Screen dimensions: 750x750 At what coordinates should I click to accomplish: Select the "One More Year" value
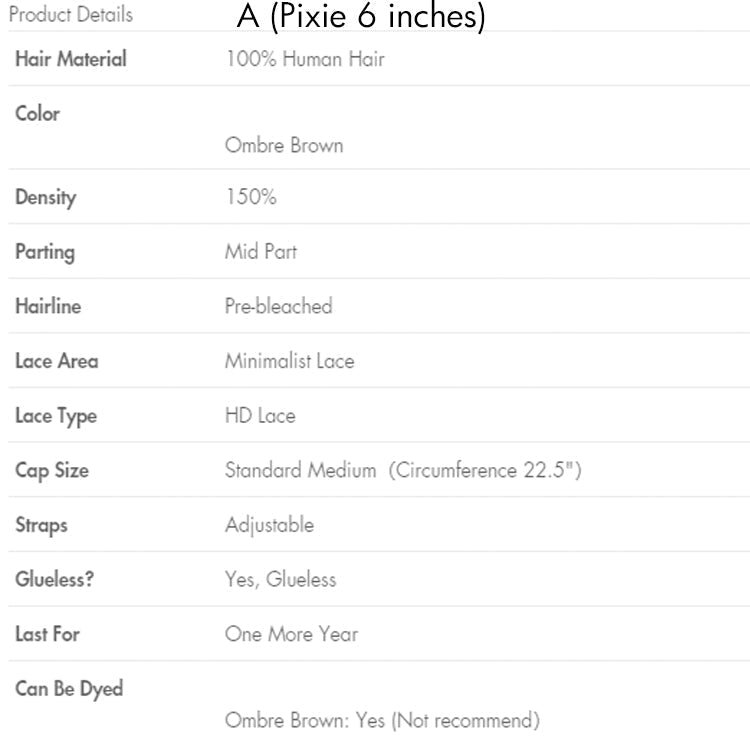(291, 634)
